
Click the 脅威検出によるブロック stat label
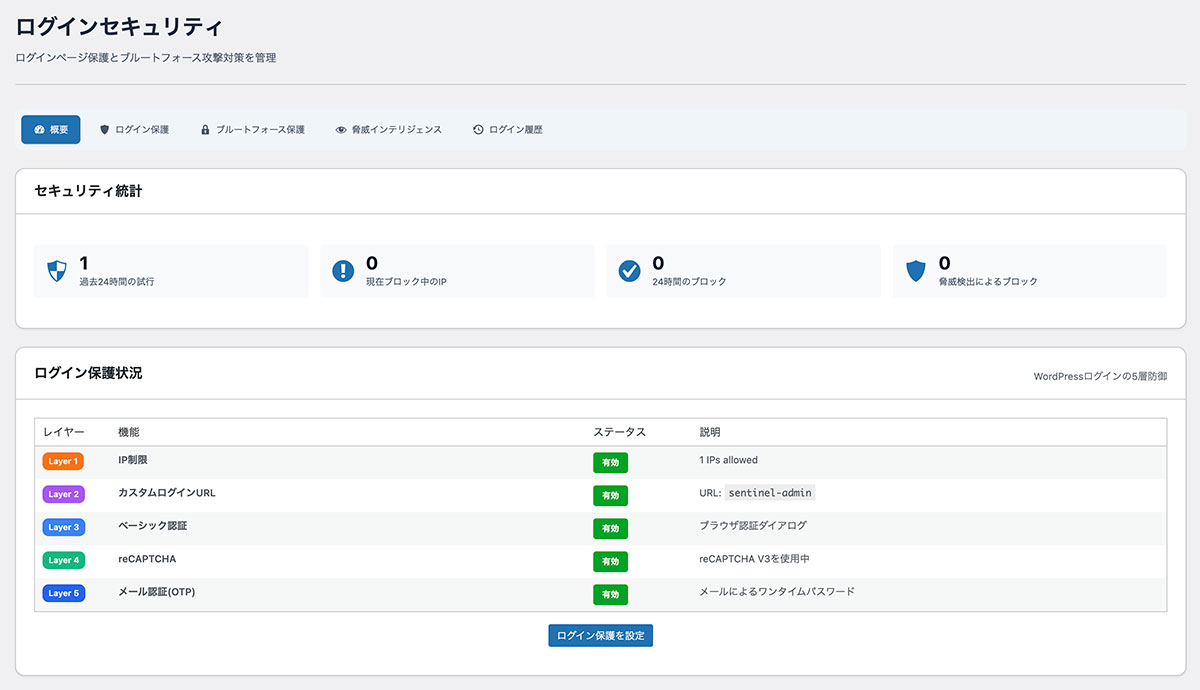(988, 282)
